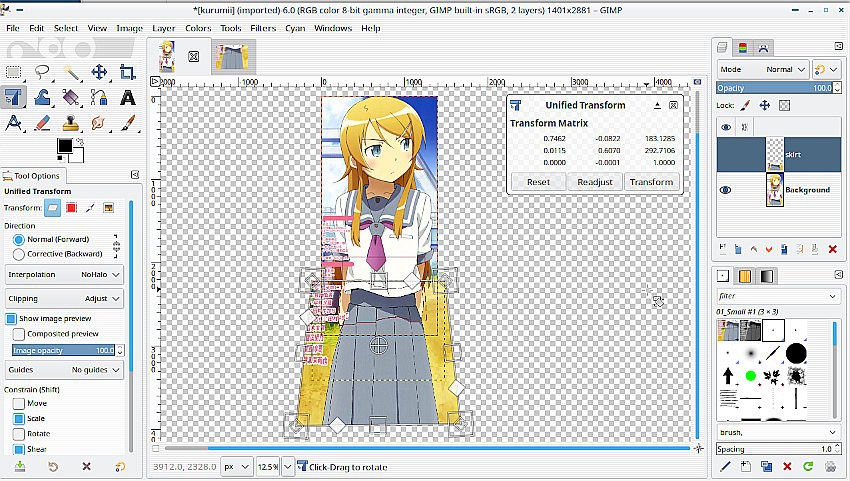Image resolution: width=850 pixels, height=481 pixels.
Task: Click the foreground color swatch
Action: (65, 147)
